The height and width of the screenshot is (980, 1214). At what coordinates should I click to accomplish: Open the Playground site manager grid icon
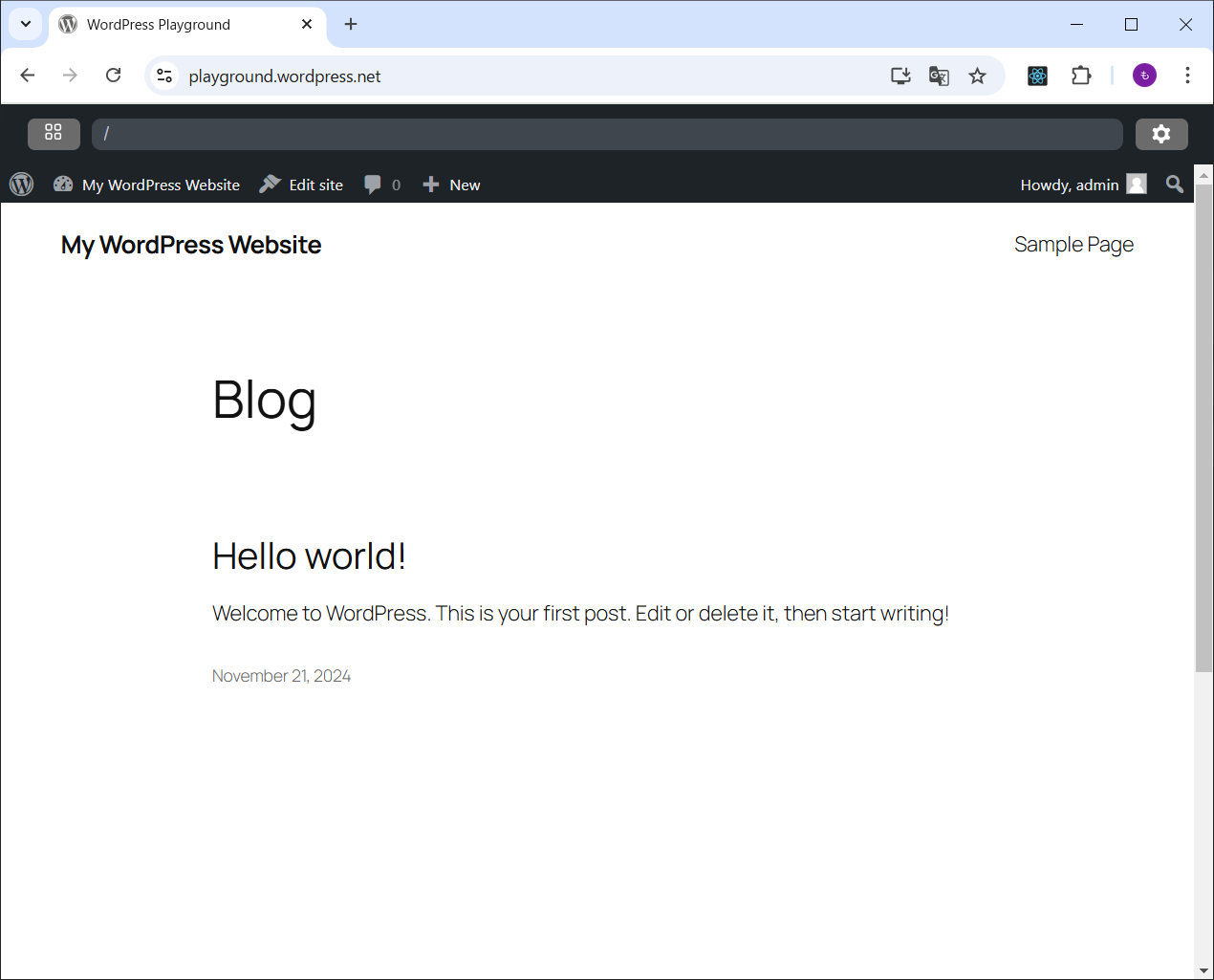pyautogui.click(x=54, y=134)
